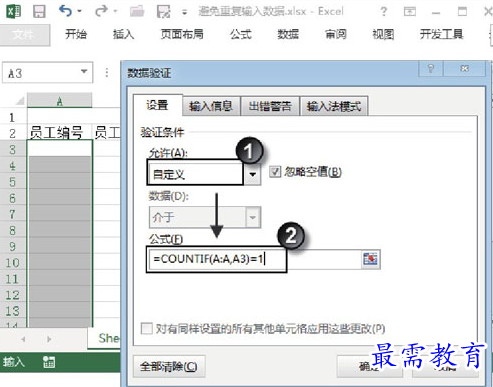Select the row 3 header
Image resolution: width=493 pixels, height=387 pixels.
click(x=12, y=149)
